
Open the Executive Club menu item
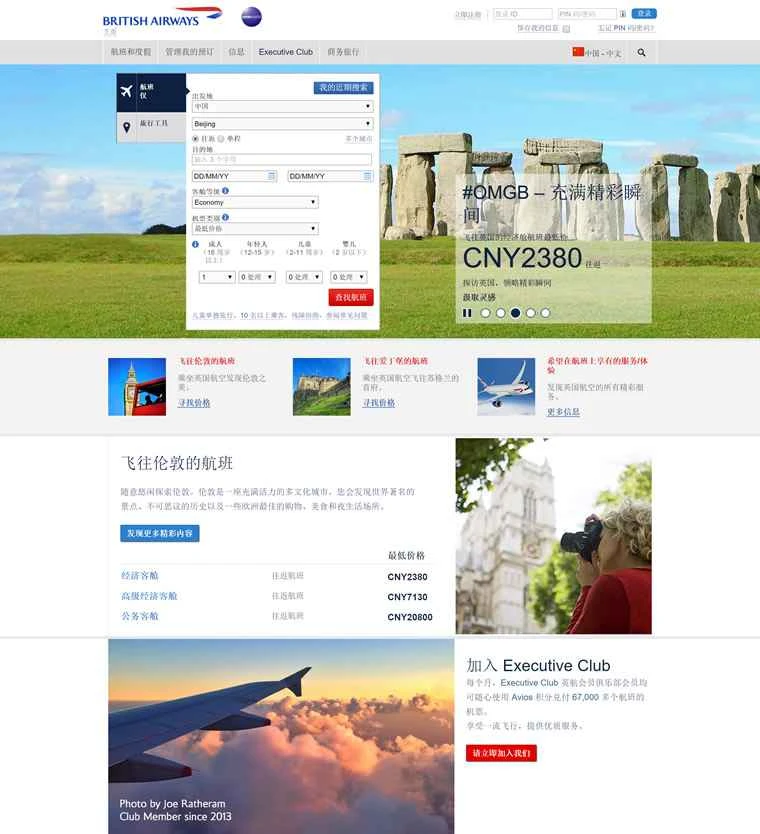[285, 52]
